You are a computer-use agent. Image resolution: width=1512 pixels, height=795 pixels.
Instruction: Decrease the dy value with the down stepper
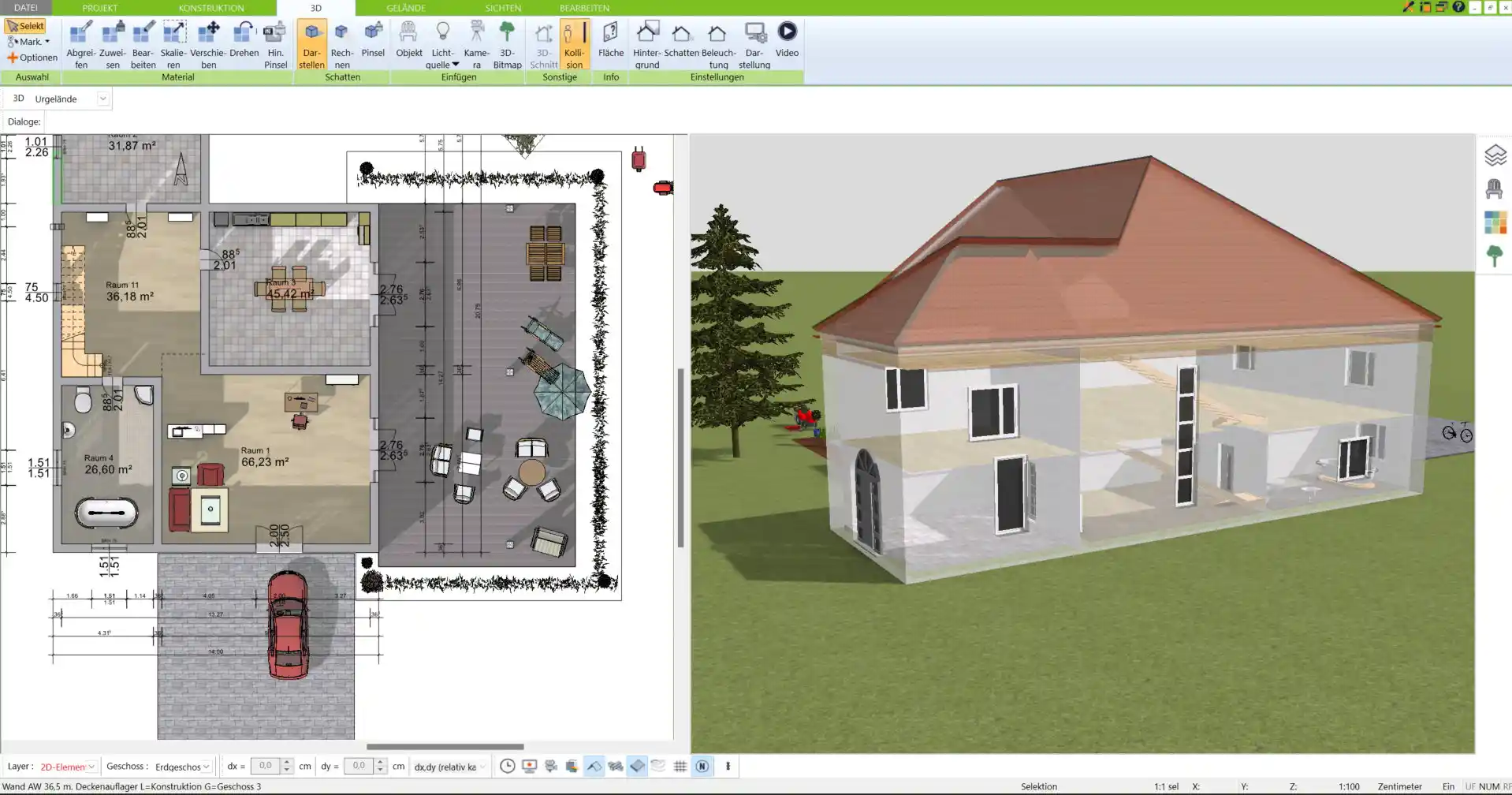pos(380,771)
